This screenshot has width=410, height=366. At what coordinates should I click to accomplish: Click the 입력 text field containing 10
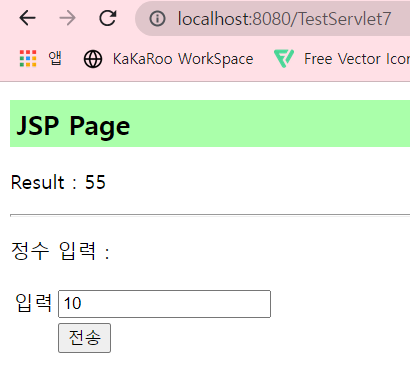(164, 304)
